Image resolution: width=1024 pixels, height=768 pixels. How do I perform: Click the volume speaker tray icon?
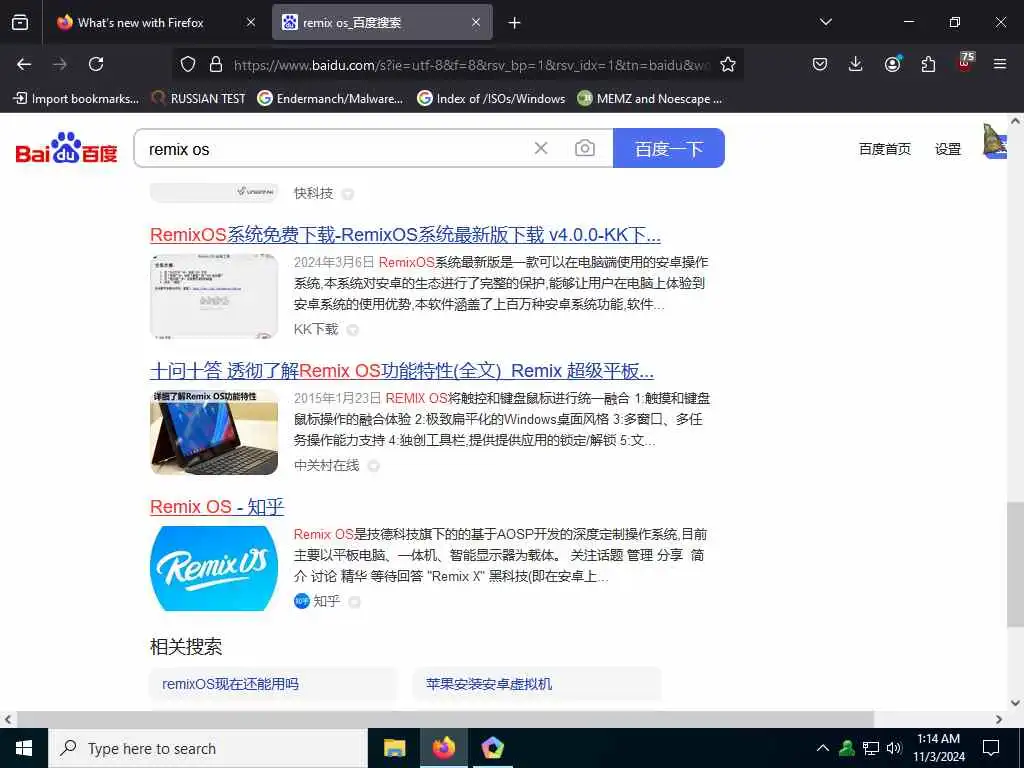[894, 748]
